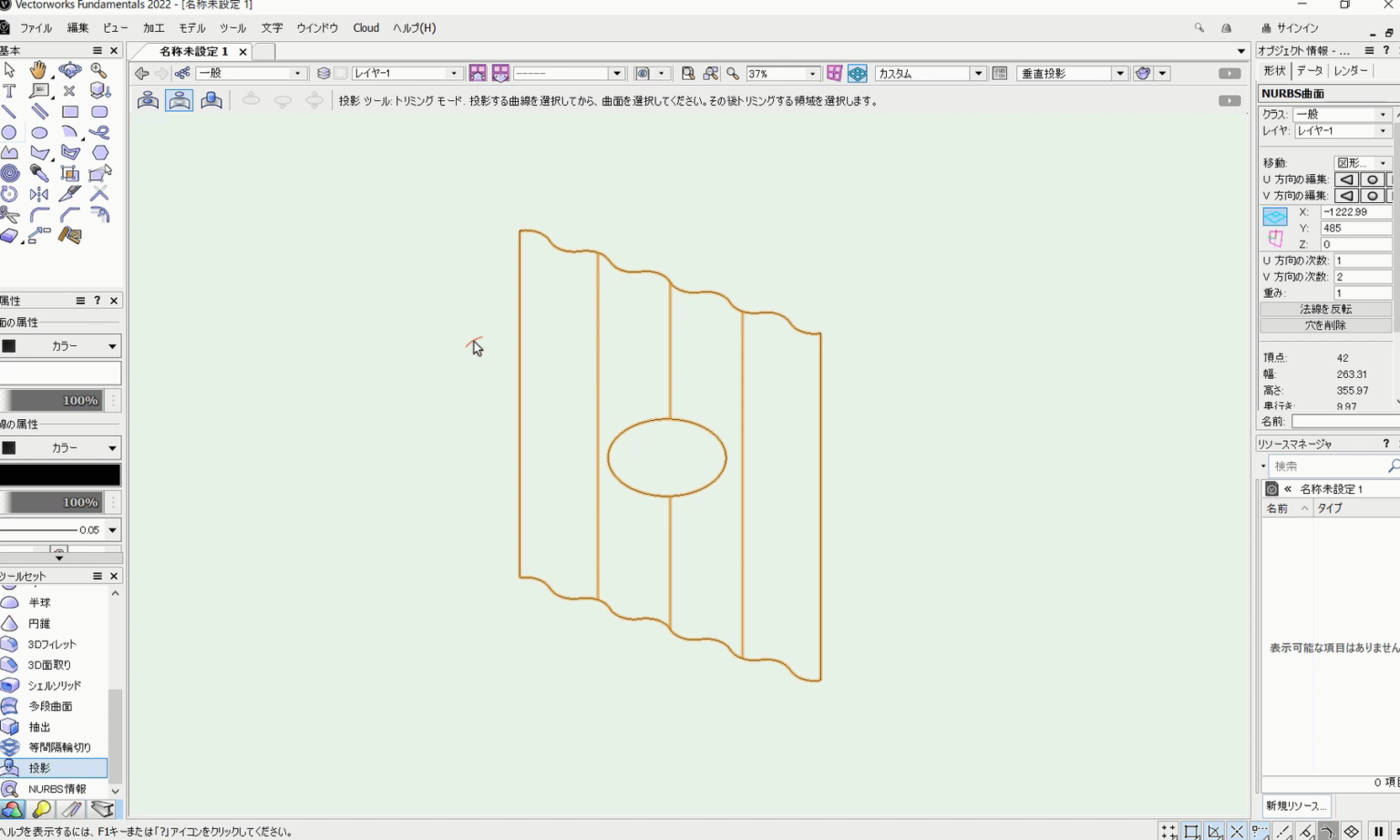Select the first Project tool mode button

coord(148,100)
